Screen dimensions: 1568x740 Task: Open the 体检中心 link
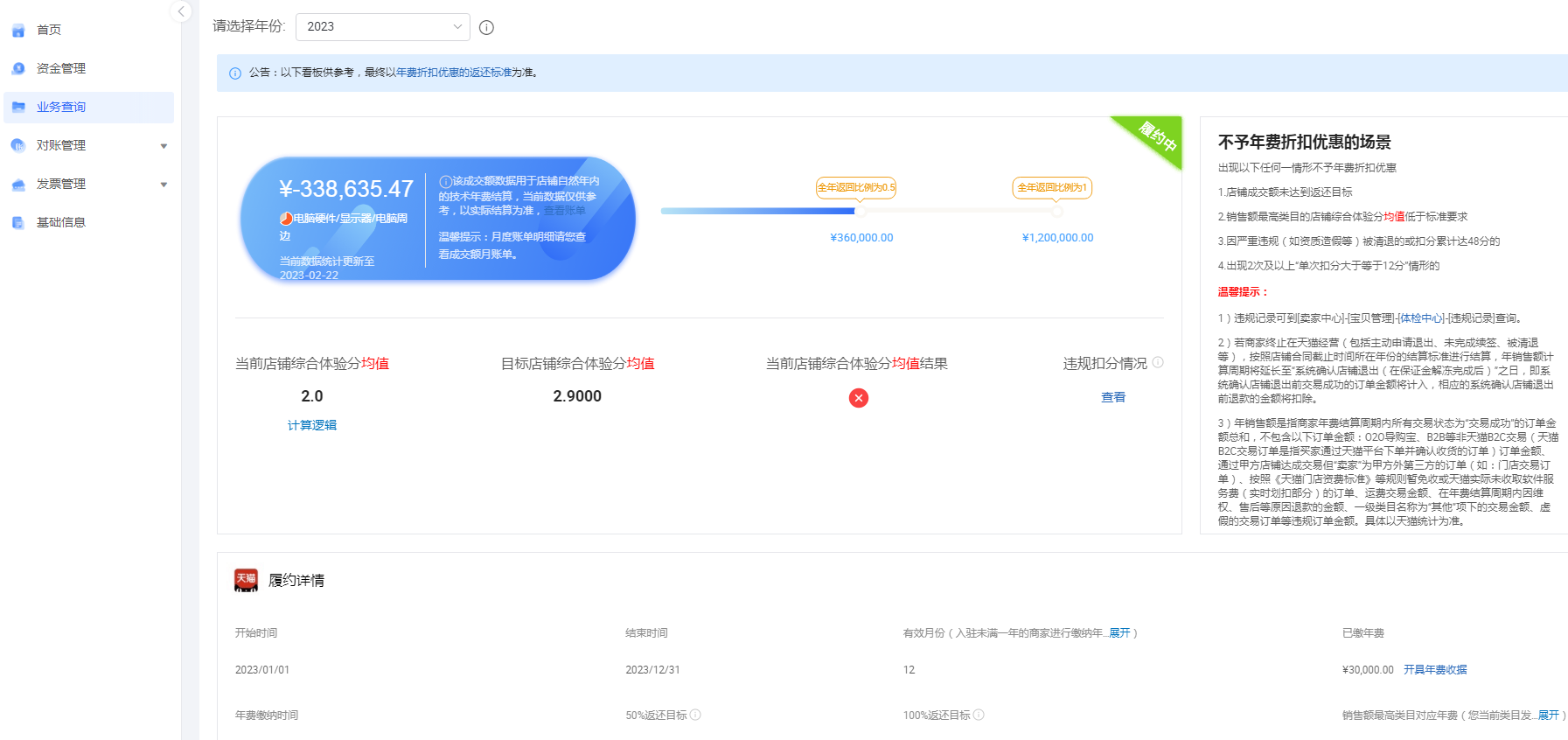[1421, 318]
